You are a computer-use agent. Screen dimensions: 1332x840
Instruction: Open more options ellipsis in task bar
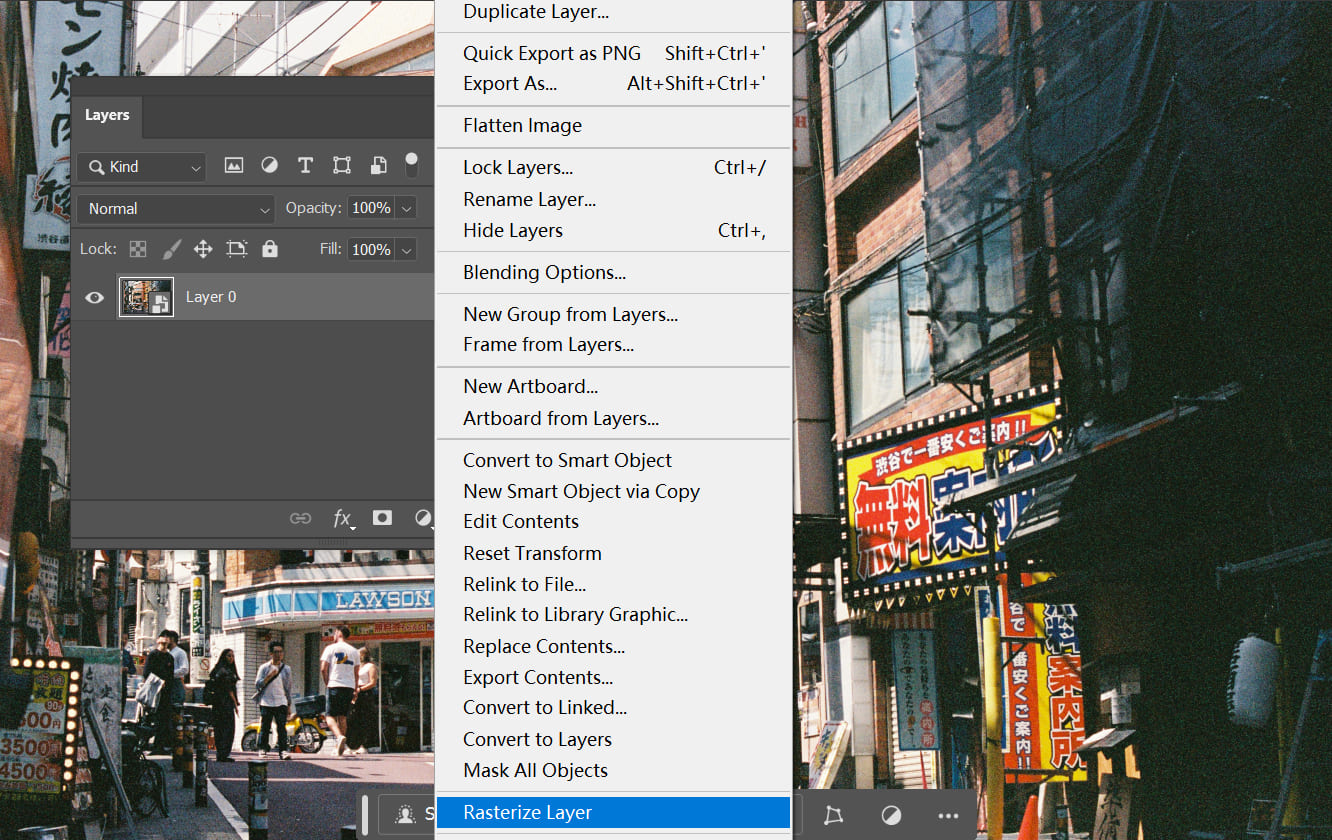[948, 815]
